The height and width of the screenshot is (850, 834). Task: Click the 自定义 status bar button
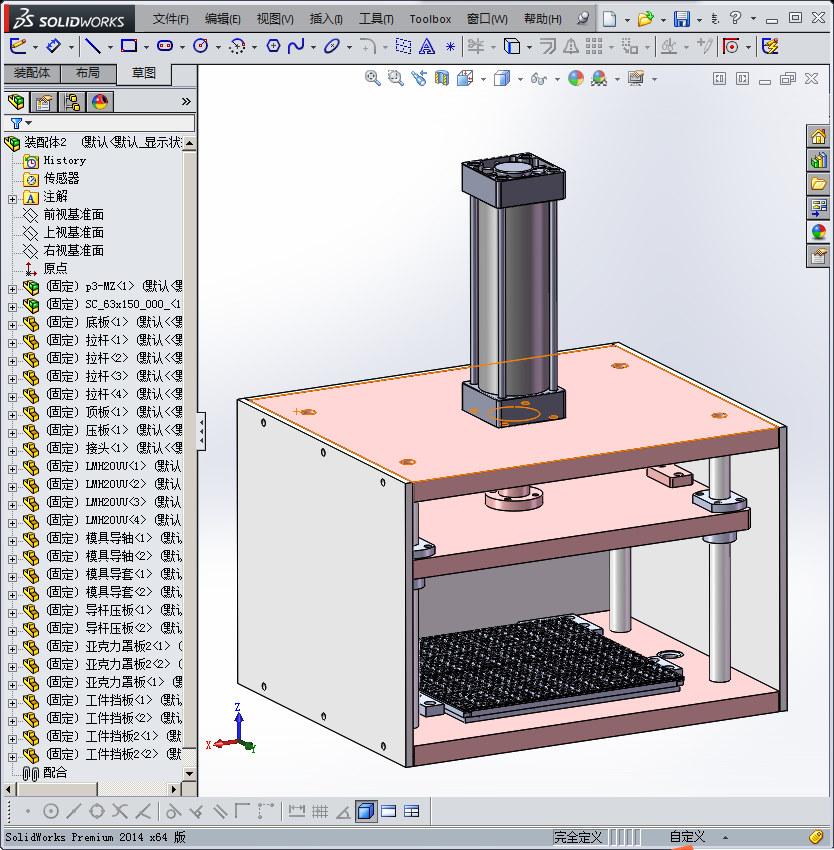tap(687, 837)
